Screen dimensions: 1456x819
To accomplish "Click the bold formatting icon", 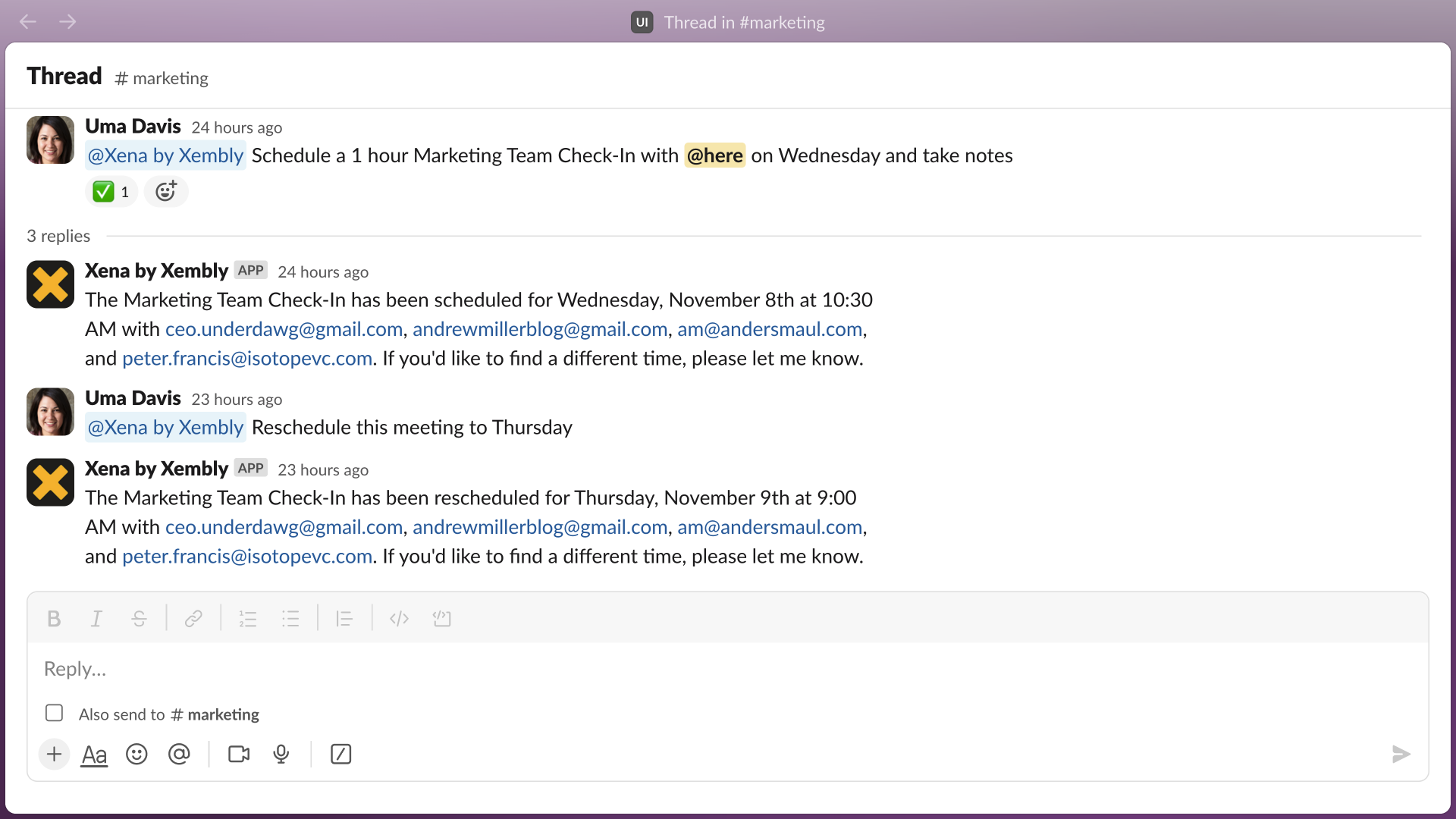I will pyautogui.click(x=55, y=618).
